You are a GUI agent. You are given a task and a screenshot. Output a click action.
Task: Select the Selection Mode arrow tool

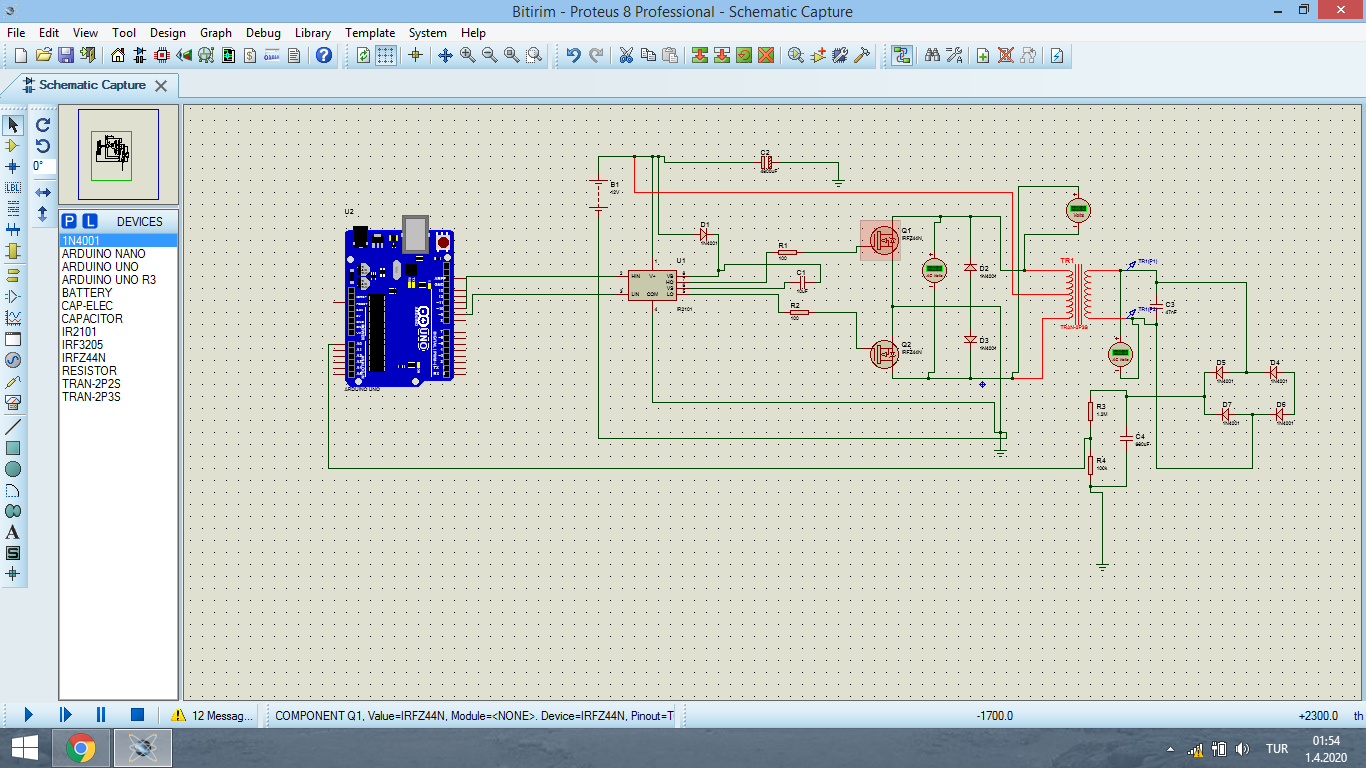[13, 125]
